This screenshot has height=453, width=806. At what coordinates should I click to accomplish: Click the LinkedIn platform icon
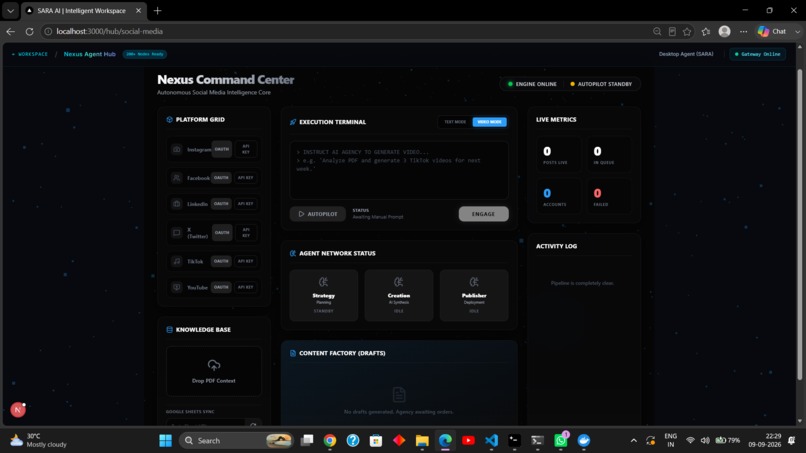click(x=176, y=204)
